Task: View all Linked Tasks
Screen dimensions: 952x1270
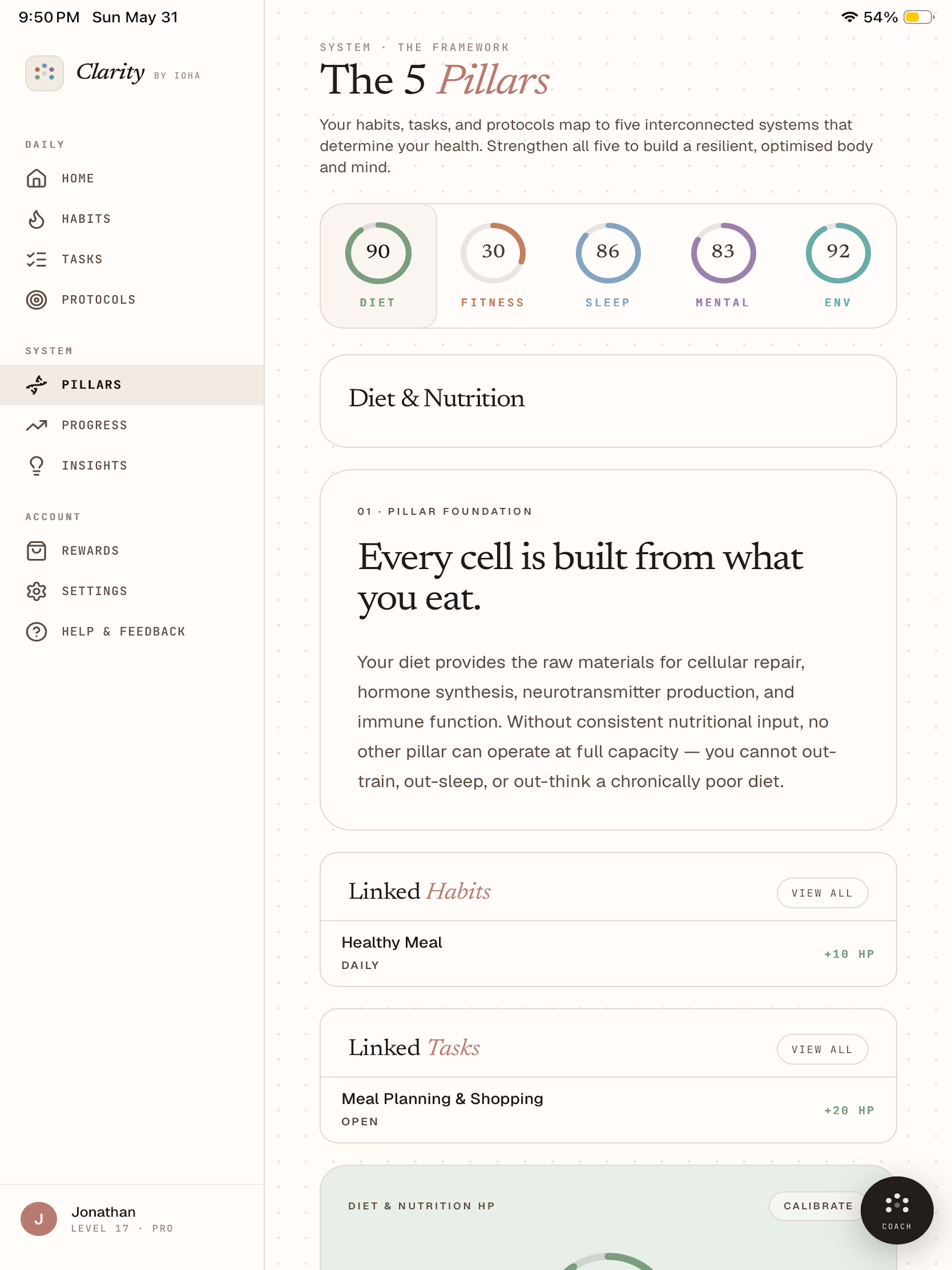Action: [x=822, y=1049]
